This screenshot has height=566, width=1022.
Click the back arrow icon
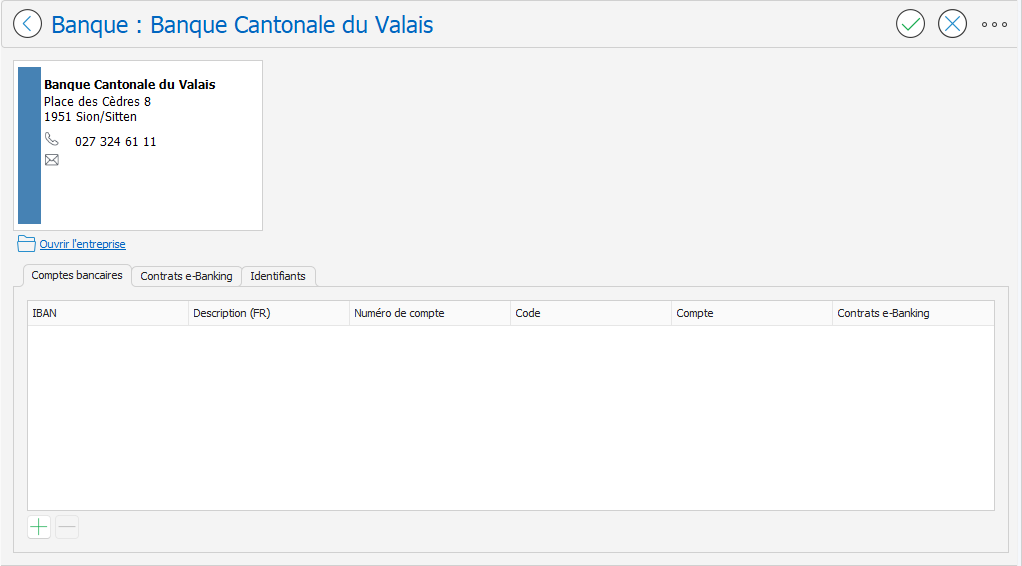click(x=27, y=24)
